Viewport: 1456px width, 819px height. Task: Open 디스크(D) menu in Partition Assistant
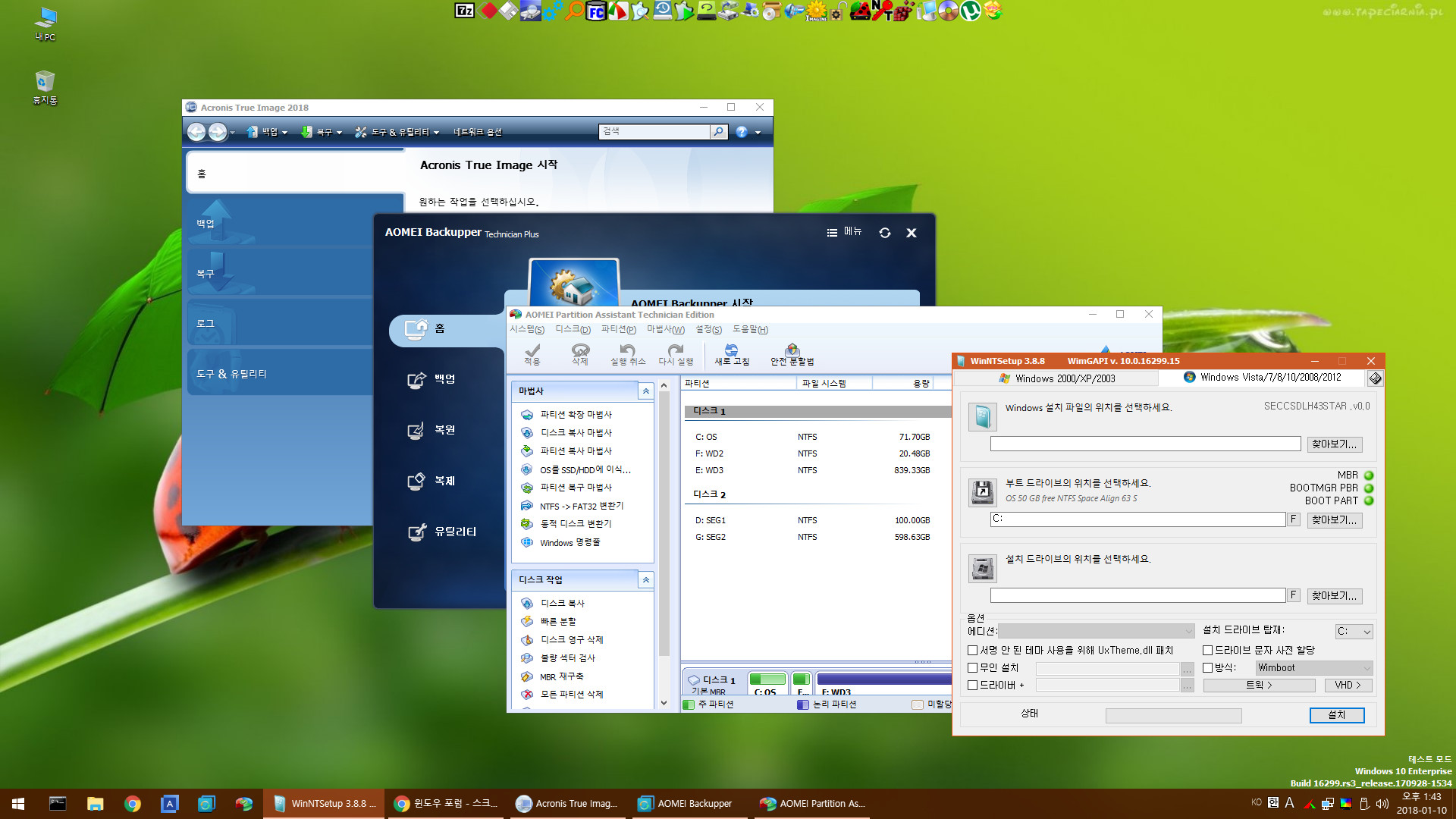[x=573, y=329]
